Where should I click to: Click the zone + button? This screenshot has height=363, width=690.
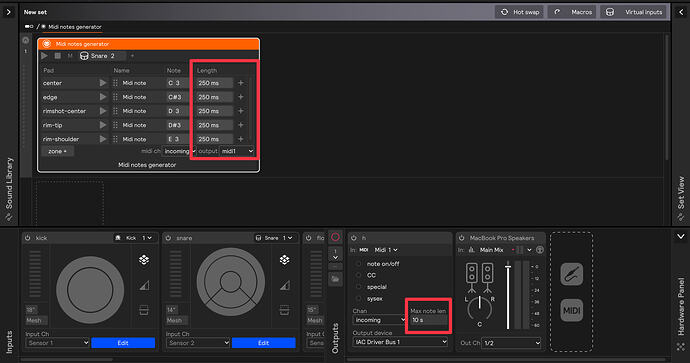point(58,151)
